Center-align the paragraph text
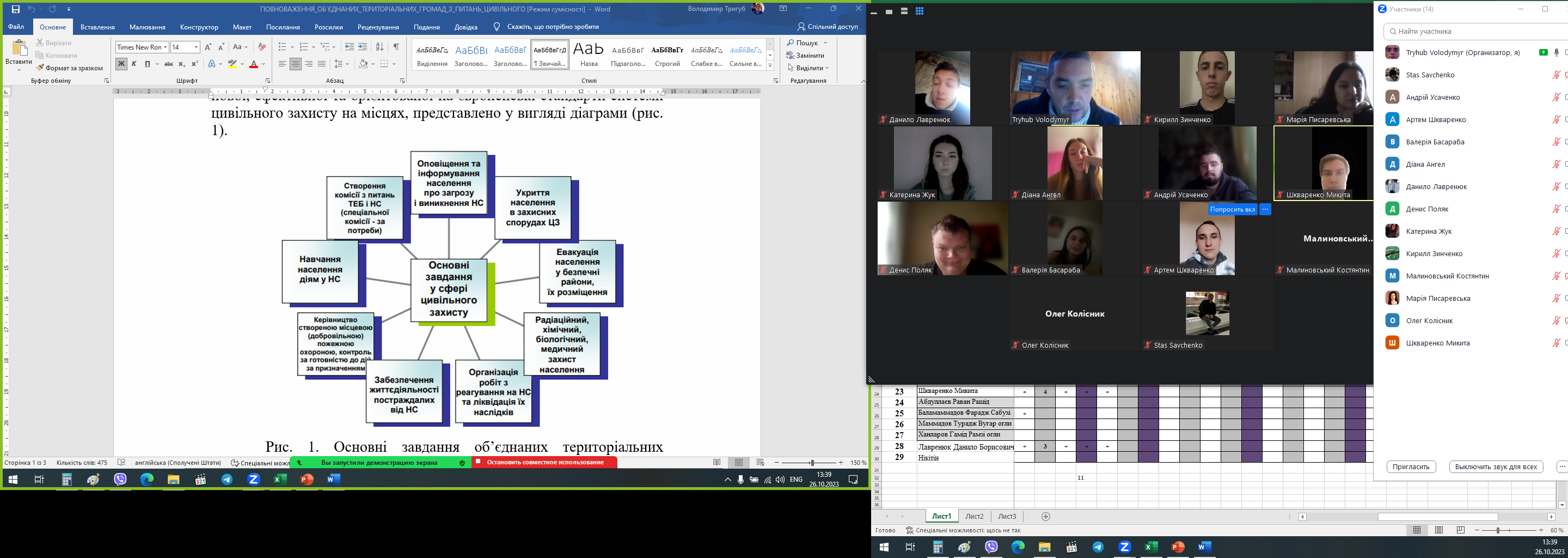The image size is (1568, 558). coord(296,64)
